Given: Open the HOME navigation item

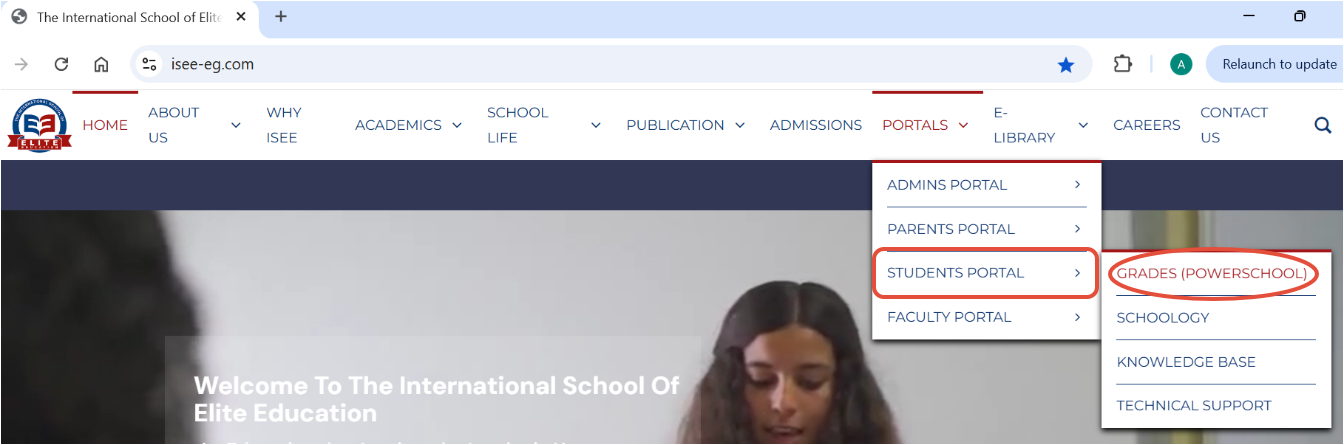Looking at the screenshot, I should click(x=105, y=125).
